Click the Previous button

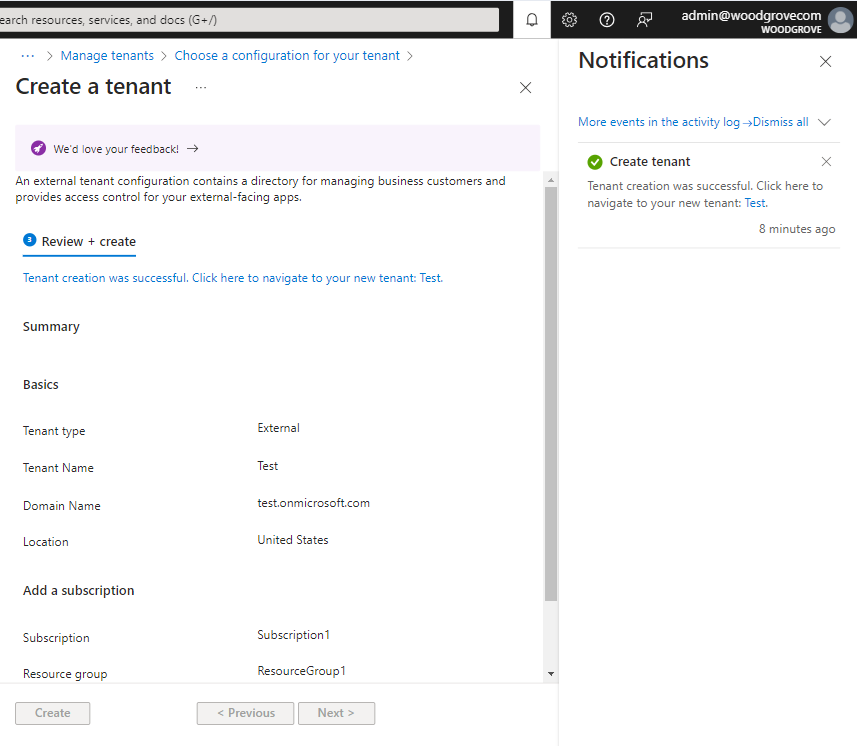[x=245, y=713]
